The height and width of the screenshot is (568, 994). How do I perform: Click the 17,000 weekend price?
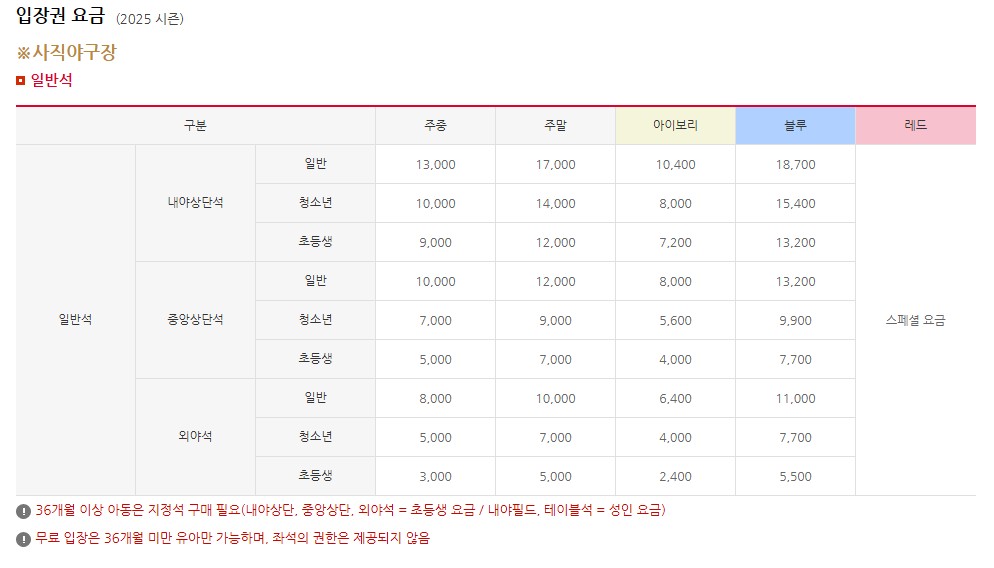555,165
